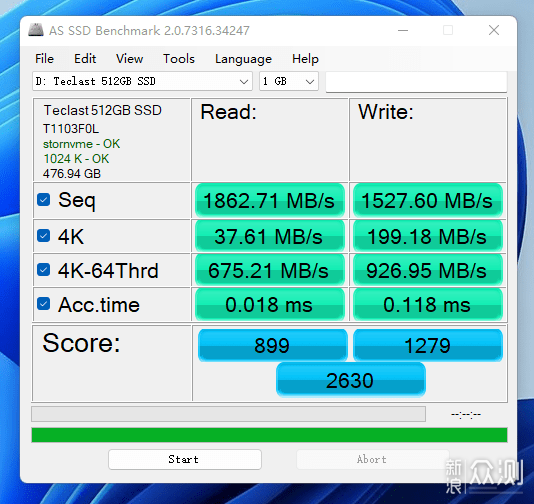Toggle the Acc.time test checkbox
The height and width of the screenshot is (504, 534).
coord(44,304)
